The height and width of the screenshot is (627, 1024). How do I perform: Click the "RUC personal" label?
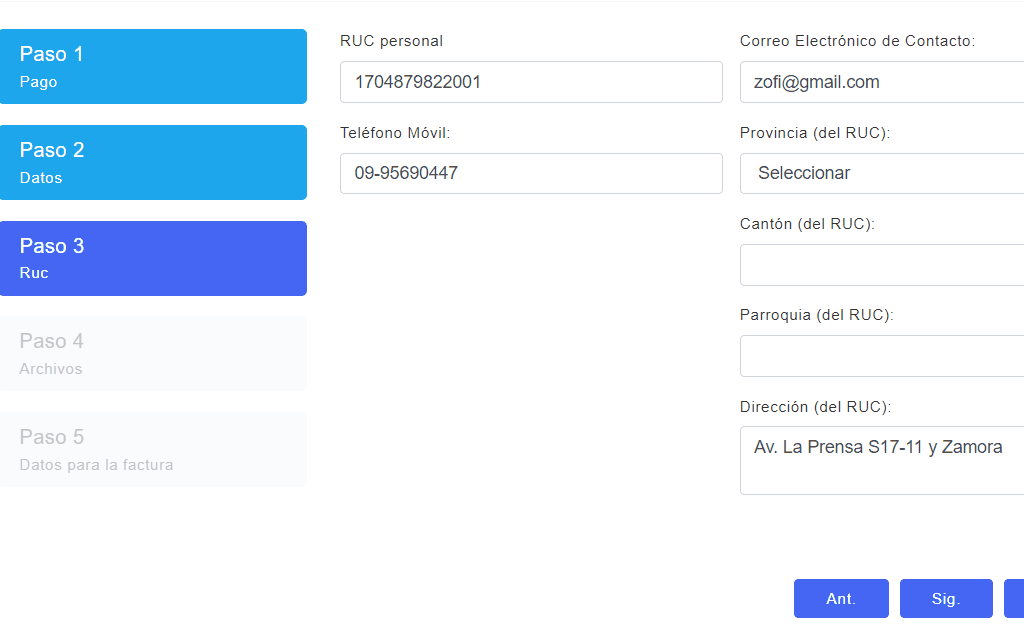[391, 41]
